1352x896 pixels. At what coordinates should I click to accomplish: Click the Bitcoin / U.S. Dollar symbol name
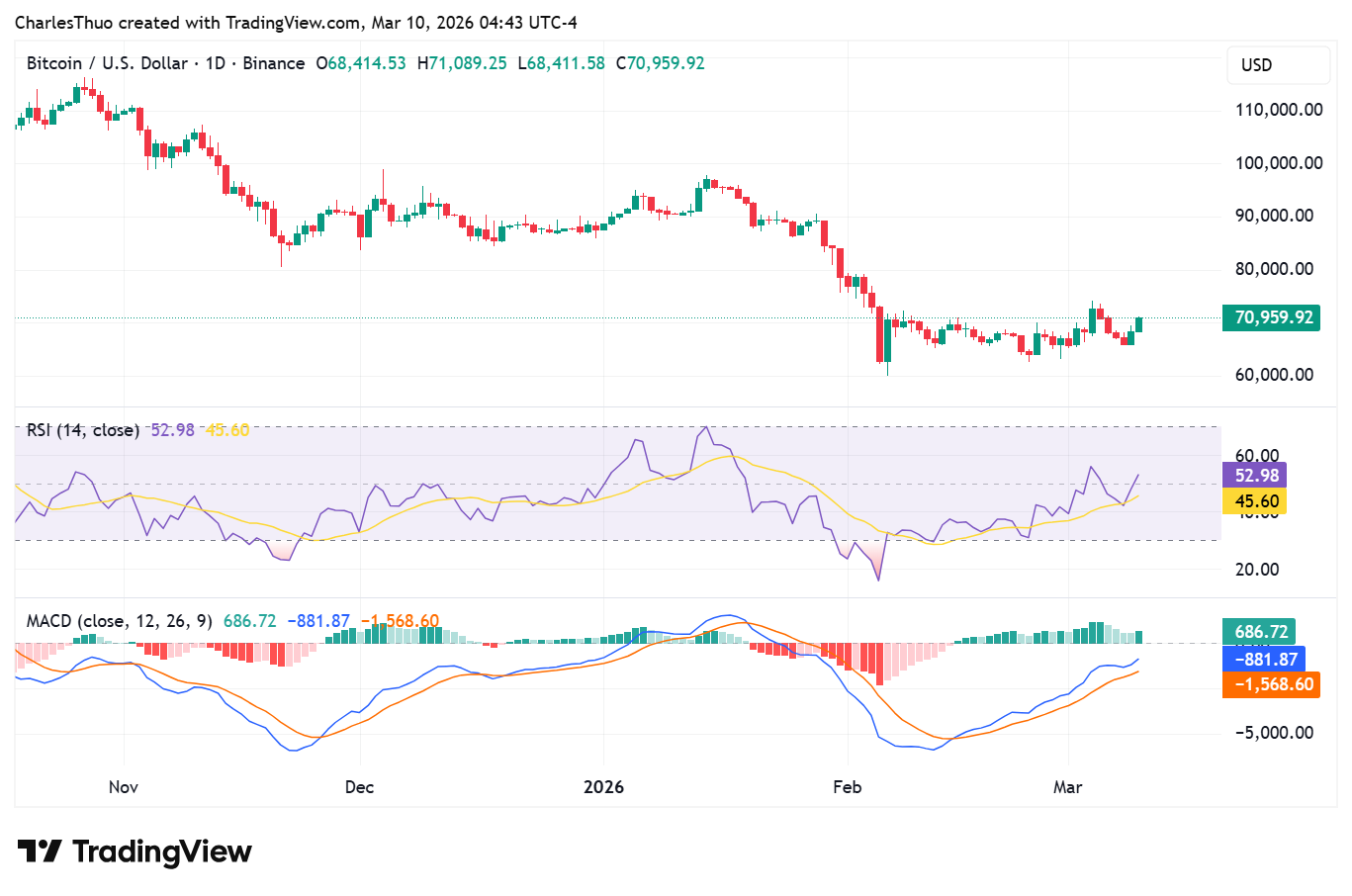click(x=109, y=63)
